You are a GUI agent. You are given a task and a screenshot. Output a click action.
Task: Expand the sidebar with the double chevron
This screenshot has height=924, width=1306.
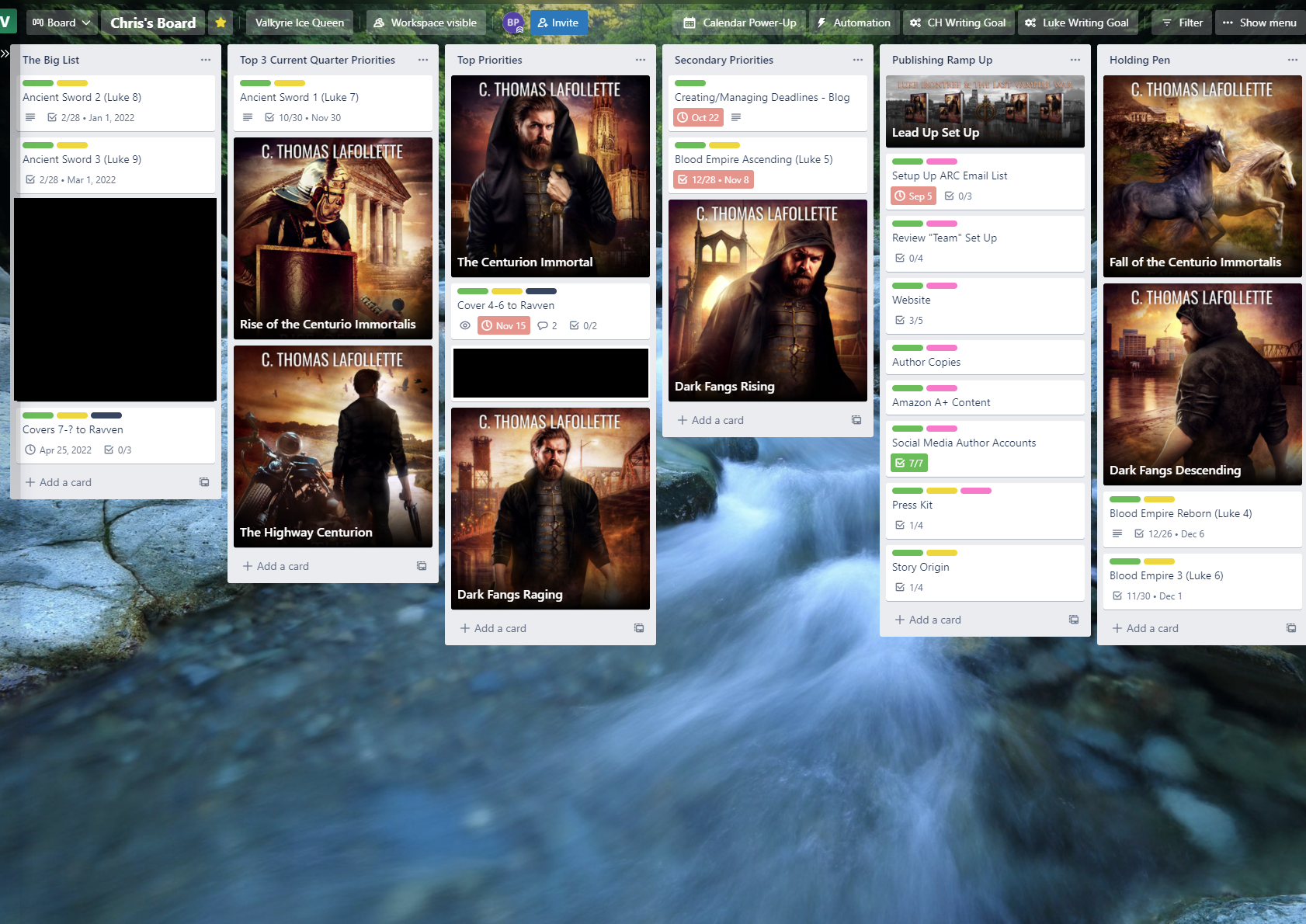pos(5,53)
